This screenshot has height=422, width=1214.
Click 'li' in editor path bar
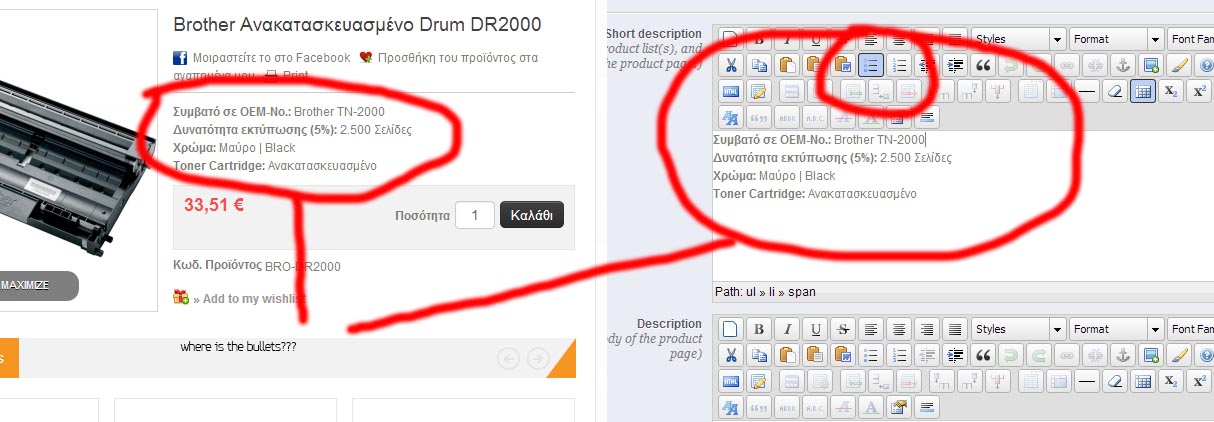tap(775, 292)
